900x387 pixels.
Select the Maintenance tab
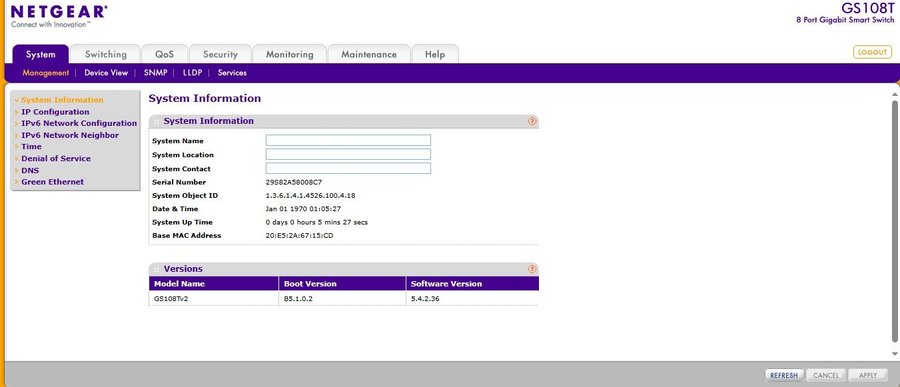pos(368,54)
